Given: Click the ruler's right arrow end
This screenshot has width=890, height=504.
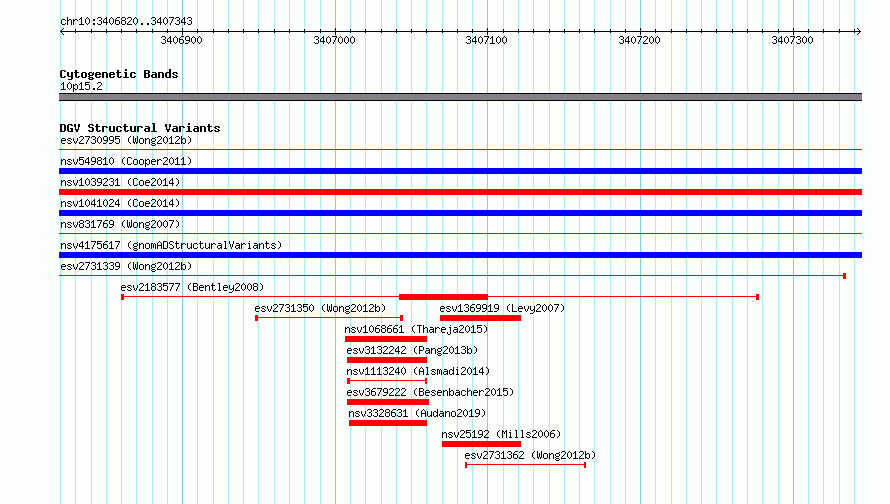Looking at the screenshot, I should point(858,31).
